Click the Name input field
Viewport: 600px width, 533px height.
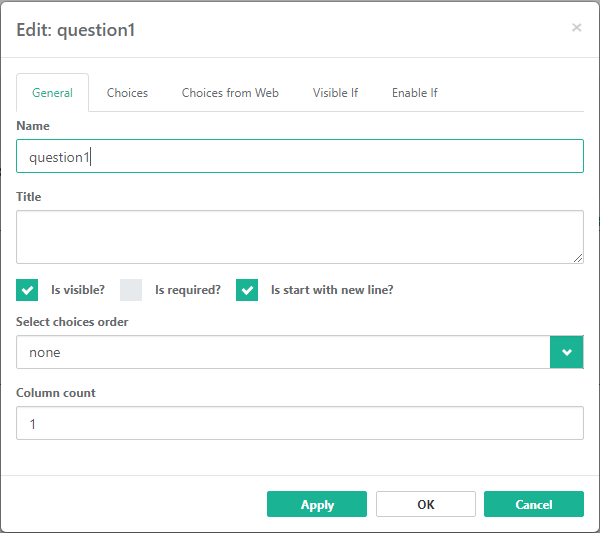pyautogui.click(x=300, y=156)
